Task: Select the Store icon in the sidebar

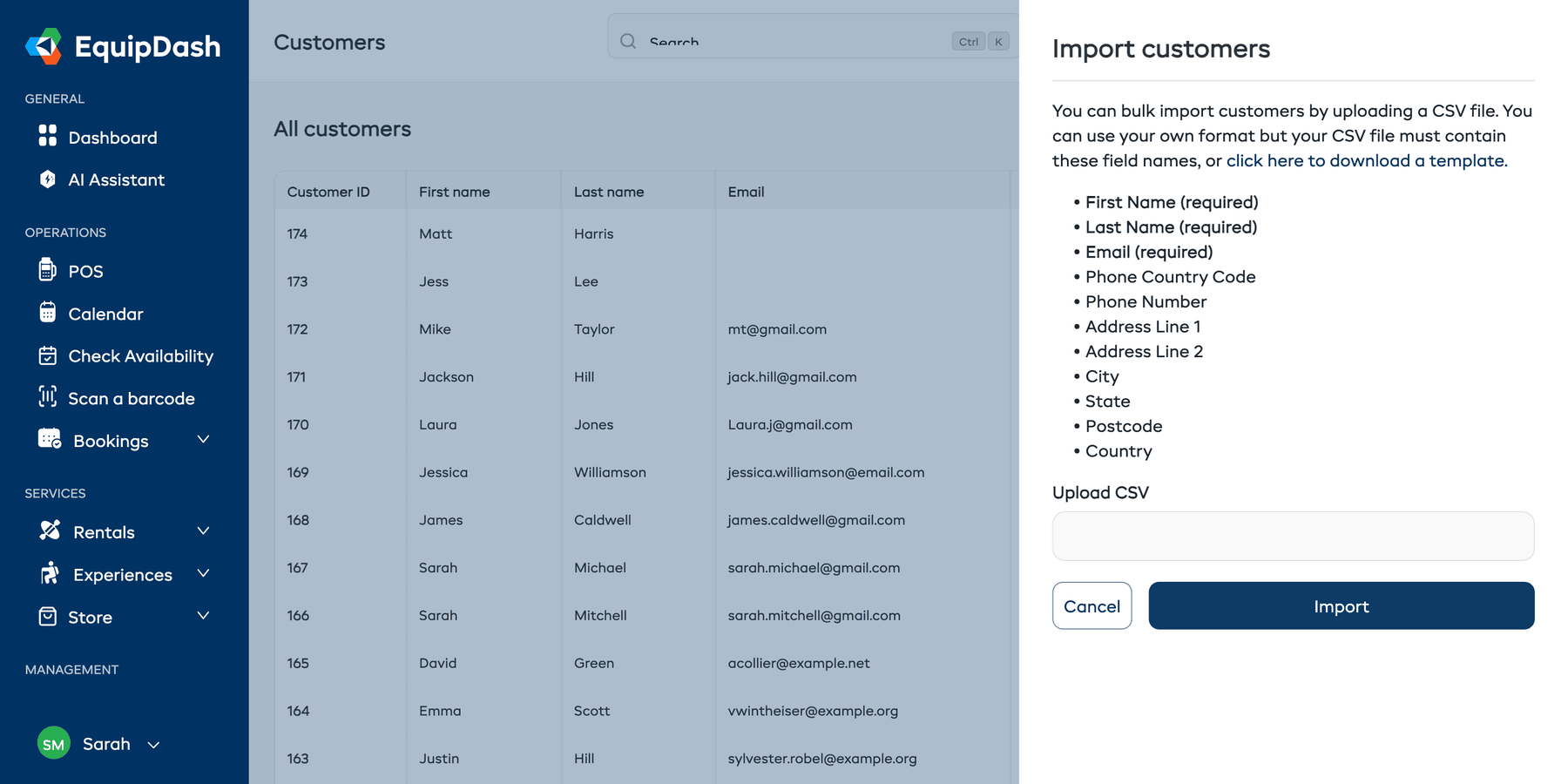Action: (x=48, y=617)
